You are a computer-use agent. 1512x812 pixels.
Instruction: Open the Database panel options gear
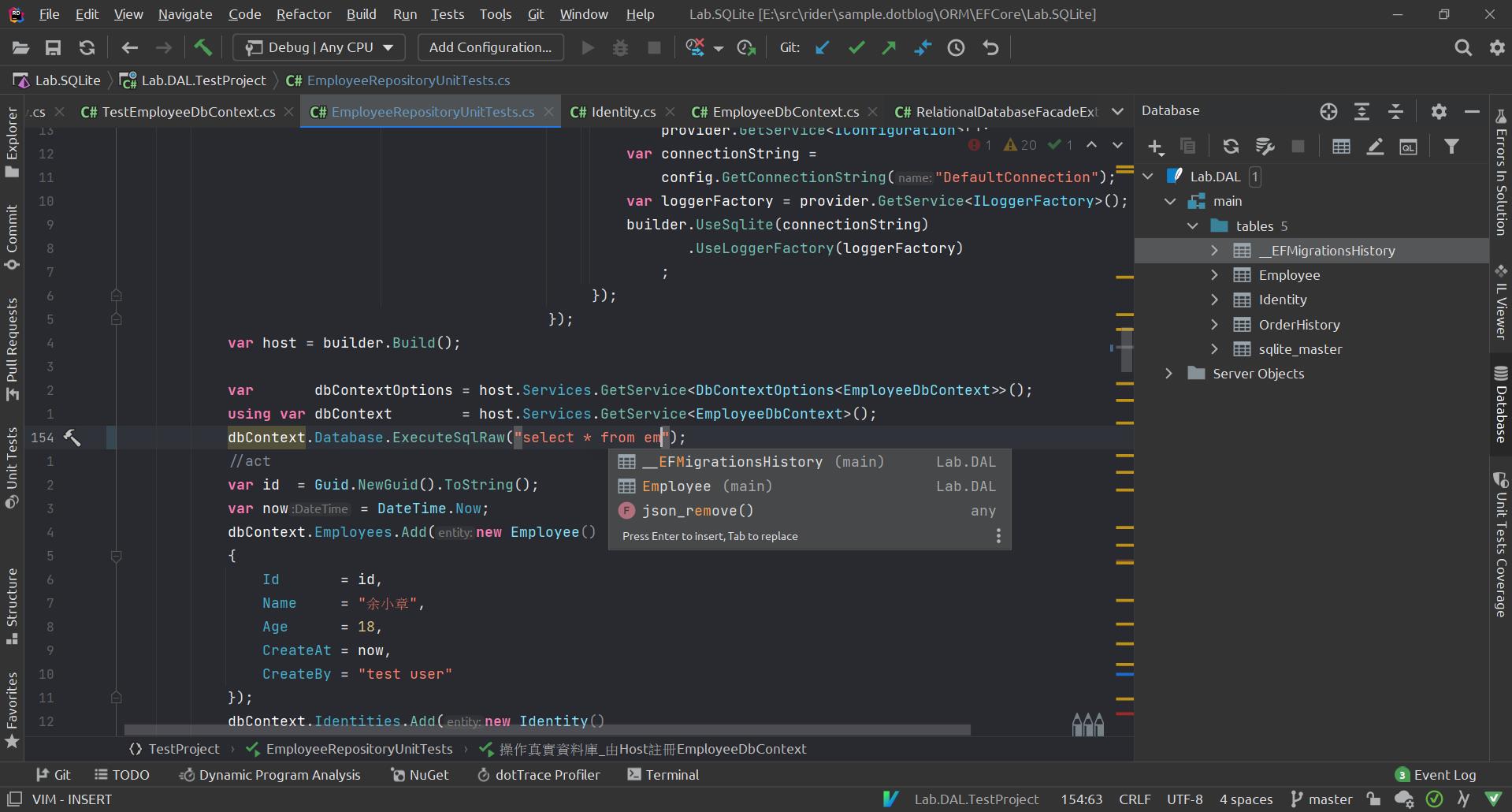1439,112
